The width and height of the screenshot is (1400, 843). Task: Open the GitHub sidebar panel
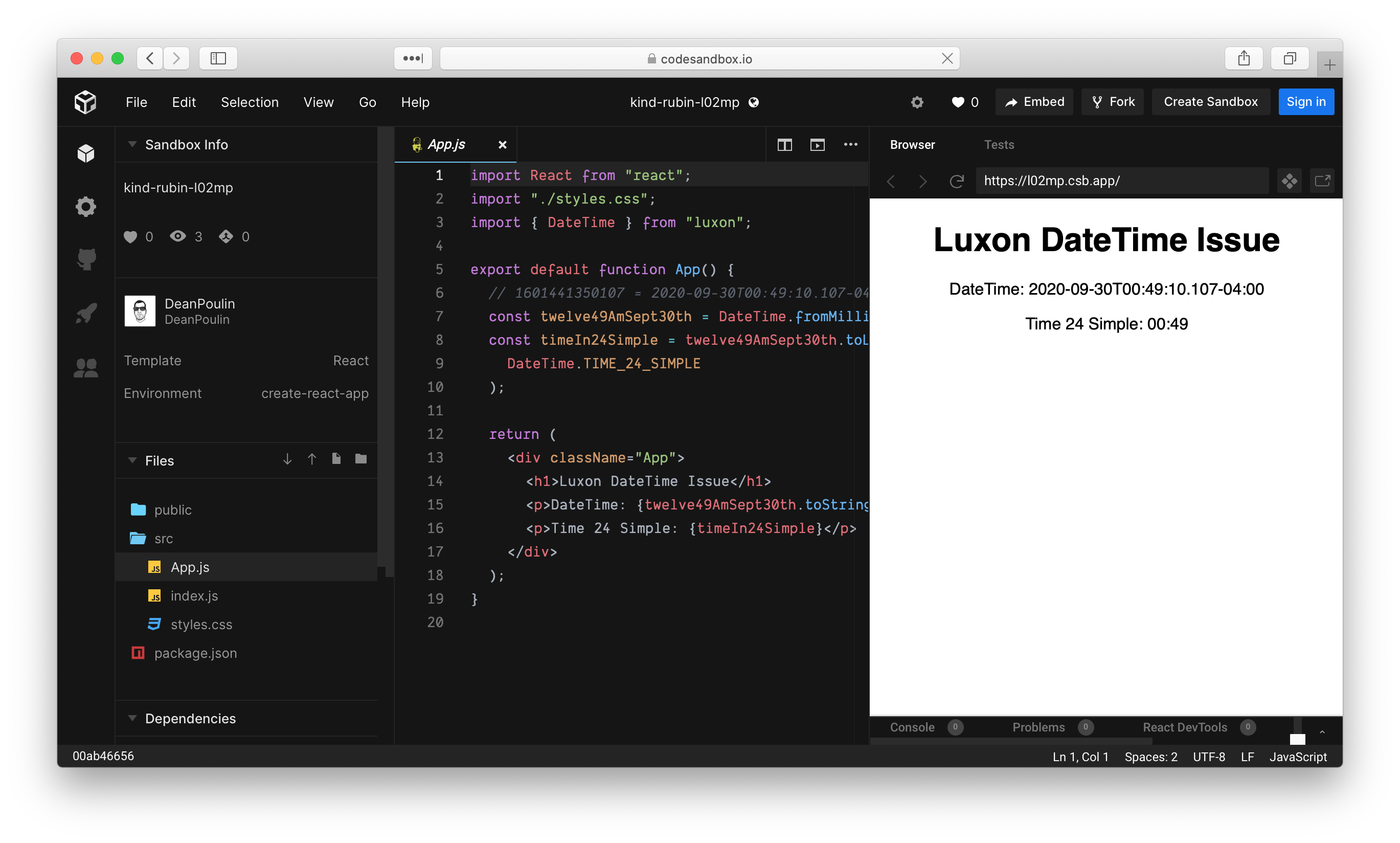(x=86, y=259)
